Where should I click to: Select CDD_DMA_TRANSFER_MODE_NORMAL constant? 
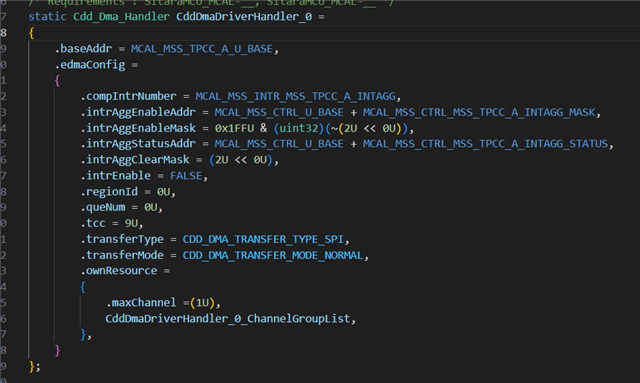pos(273,256)
